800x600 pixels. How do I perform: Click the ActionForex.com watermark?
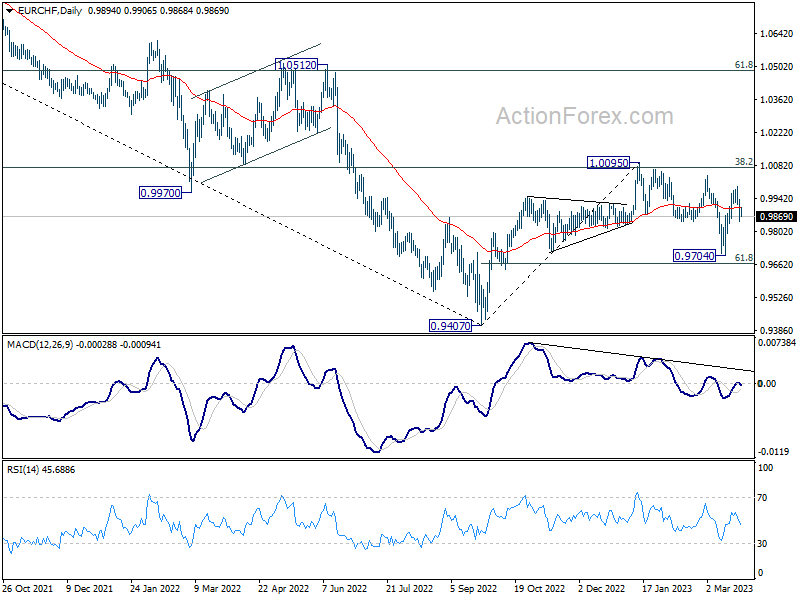click(x=585, y=117)
